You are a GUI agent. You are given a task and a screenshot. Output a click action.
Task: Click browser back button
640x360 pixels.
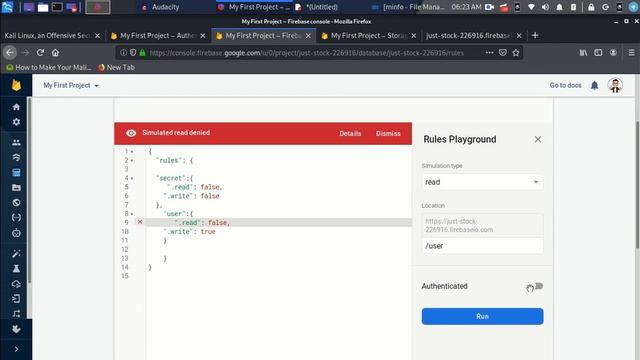point(10,52)
